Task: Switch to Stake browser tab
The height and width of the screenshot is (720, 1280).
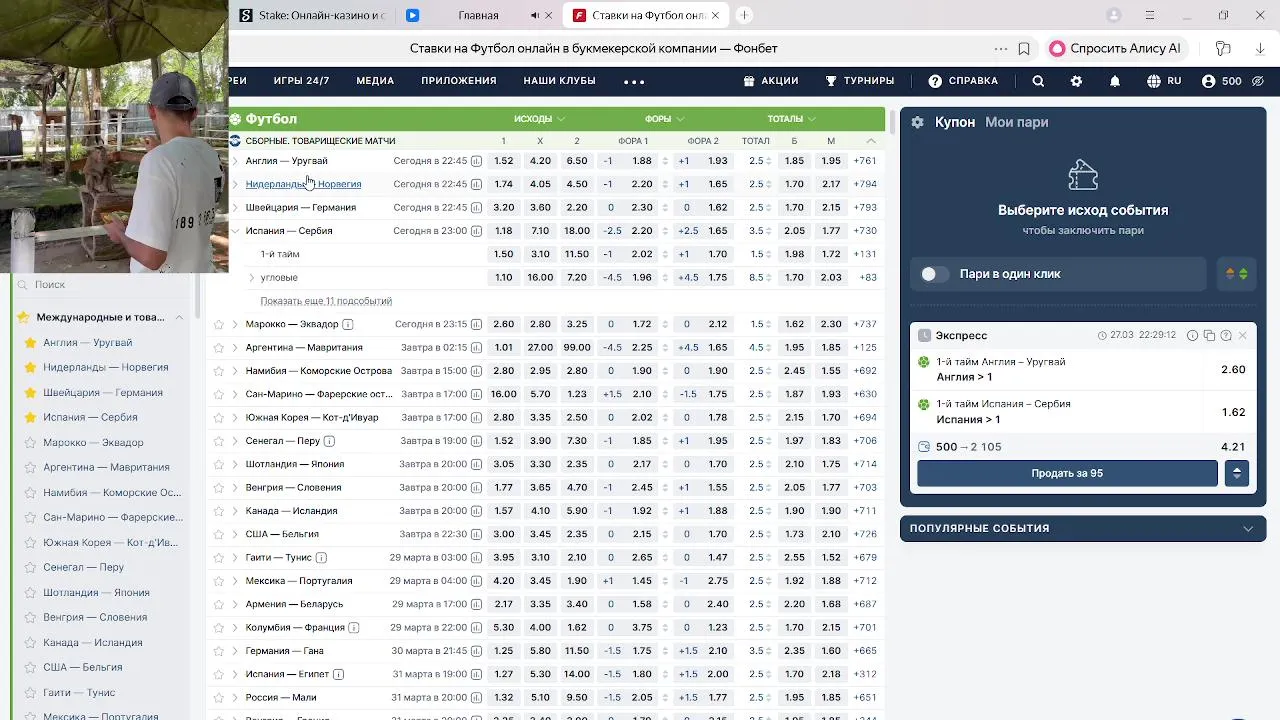Action: click(x=312, y=15)
